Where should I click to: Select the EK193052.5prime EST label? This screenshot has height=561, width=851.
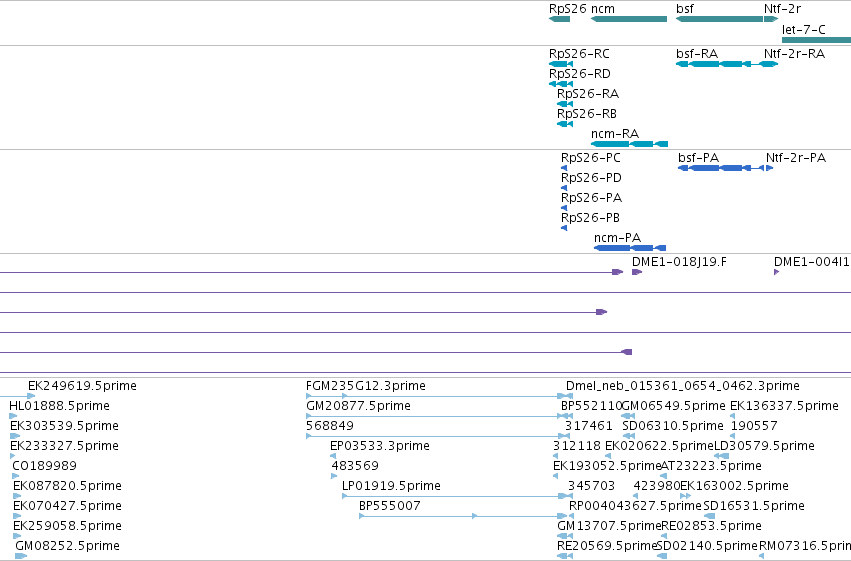[607, 466]
